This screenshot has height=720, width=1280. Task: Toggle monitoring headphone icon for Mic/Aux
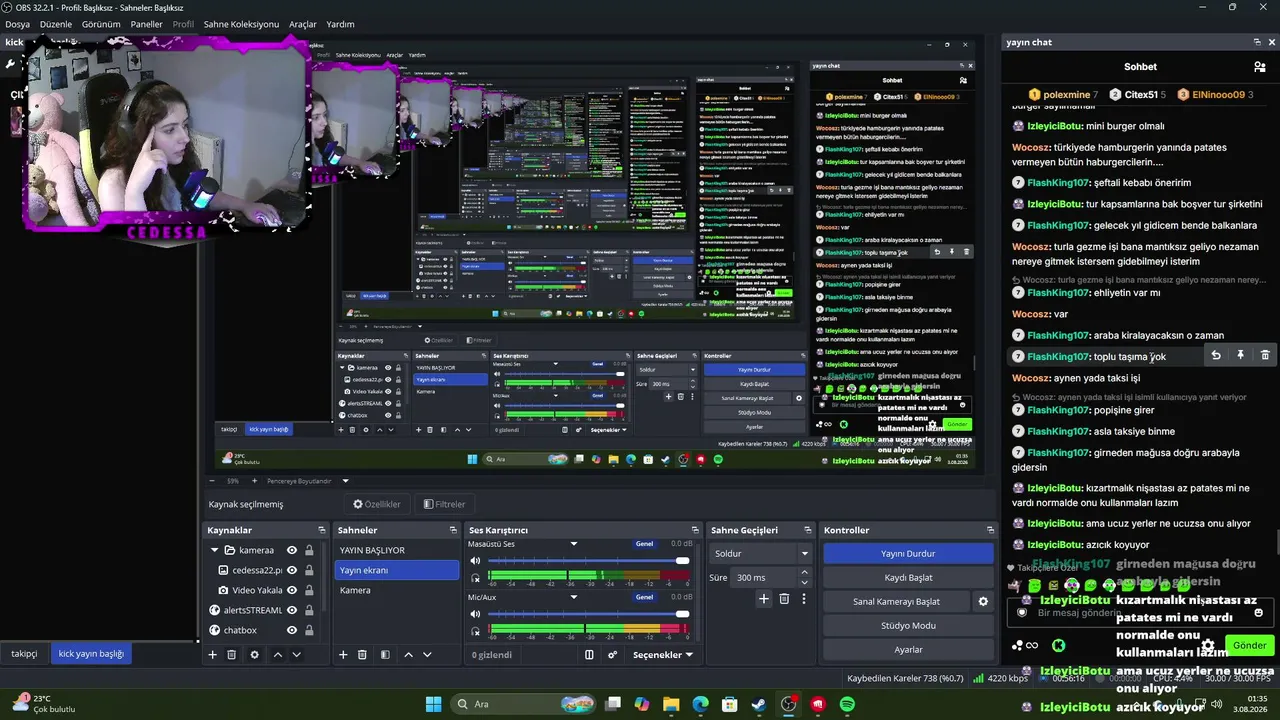point(475,631)
